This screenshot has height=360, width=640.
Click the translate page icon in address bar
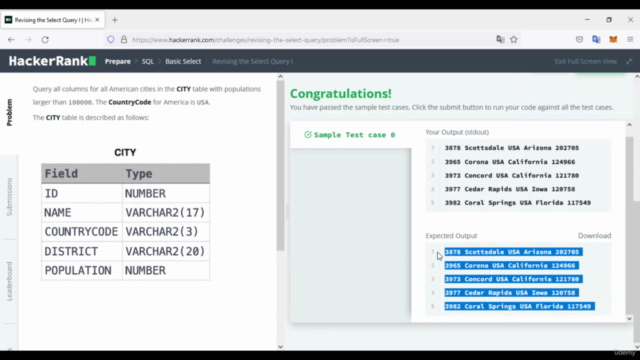[x=500, y=40]
